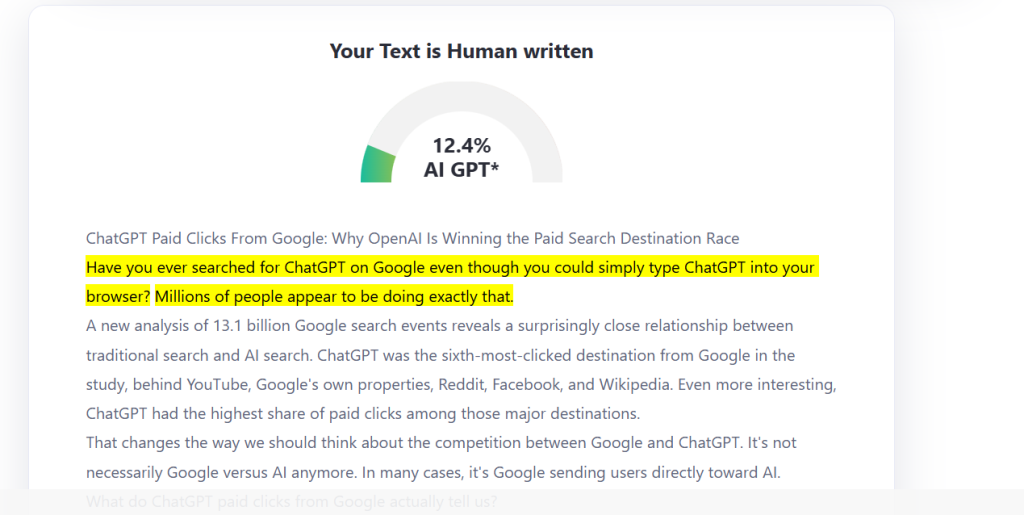This screenshot has height=515, width=1024.
Task: Click highlighted sentence "Have you ever searched for ChatGPT"
Action: click(x=451, y=281)
